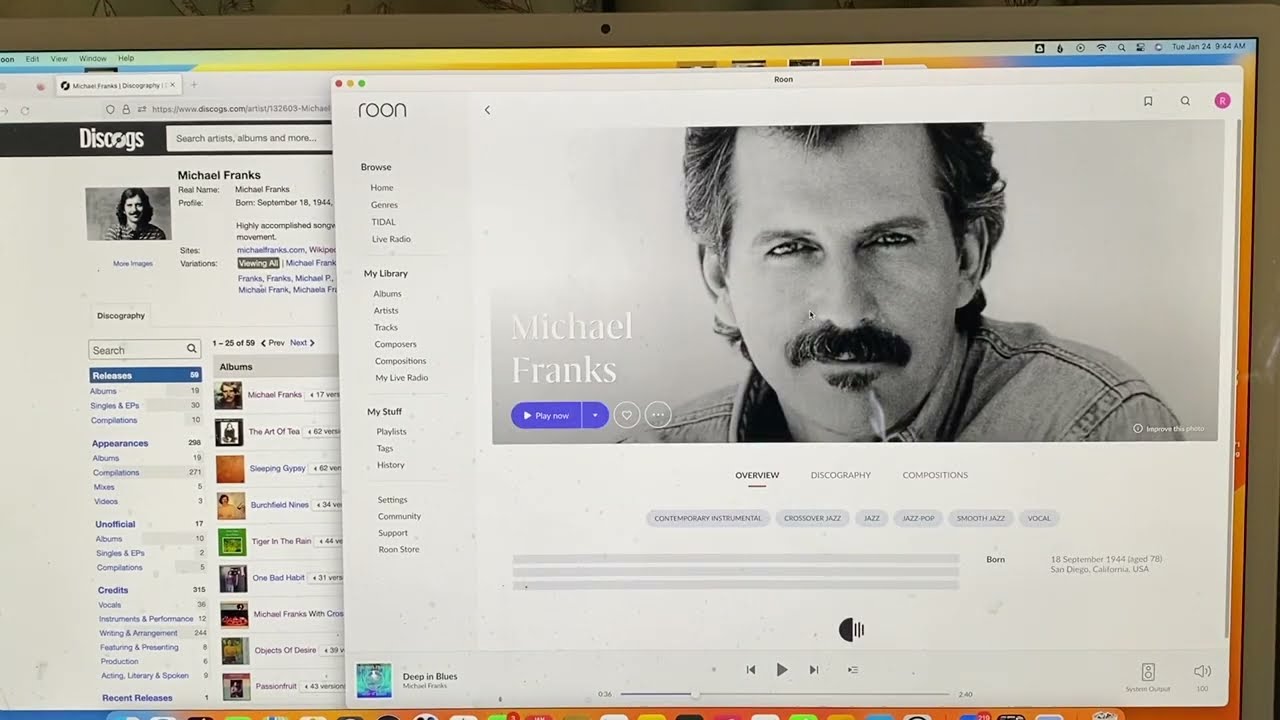This screenshot has height=720, width=1280.
Task: Open the volume speaker icon
Action: click(1202, 671)
